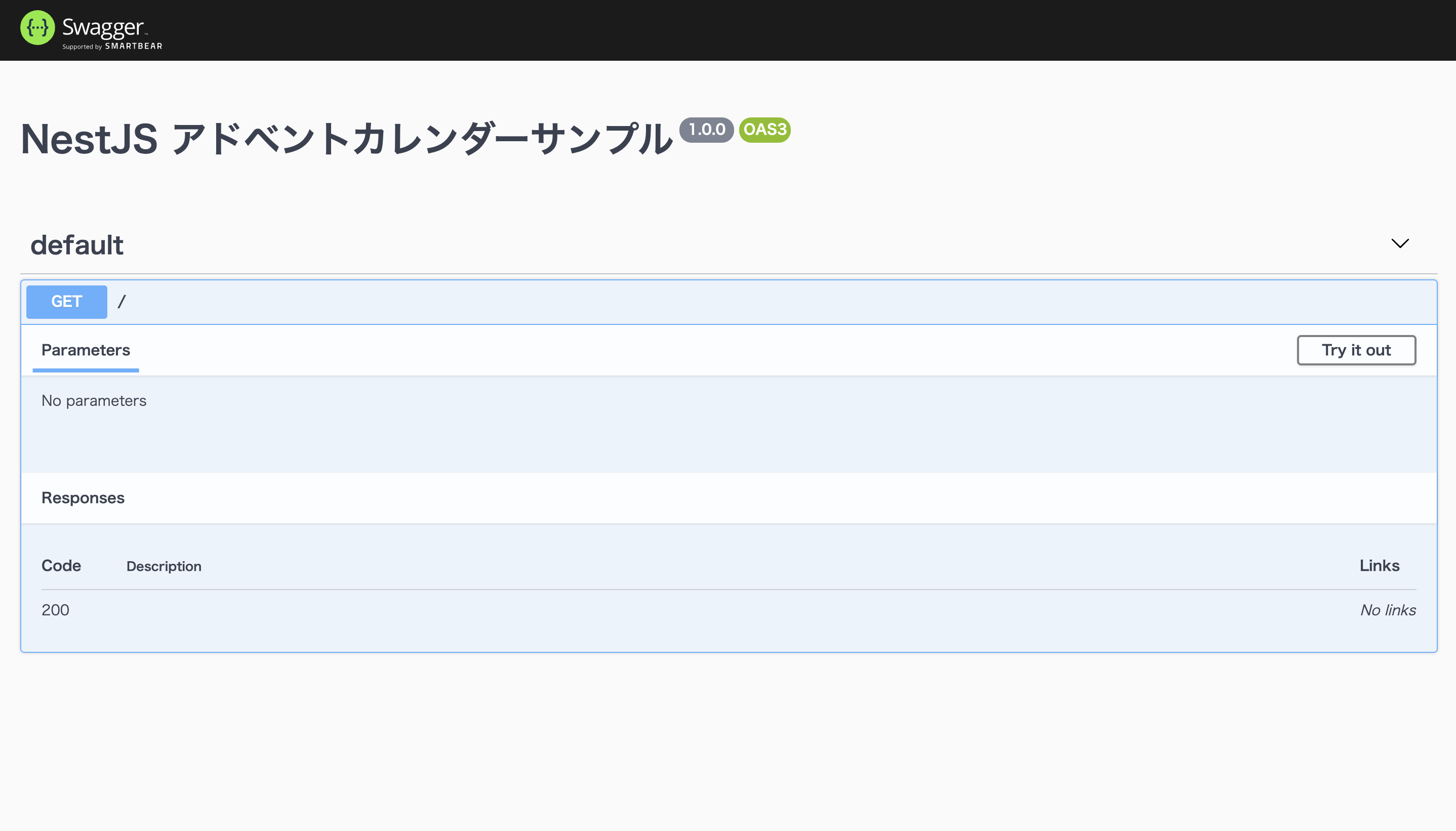This screenshot has width=1456, height=831.
Task: Click the No parameters text
Action: coord(94,401)
